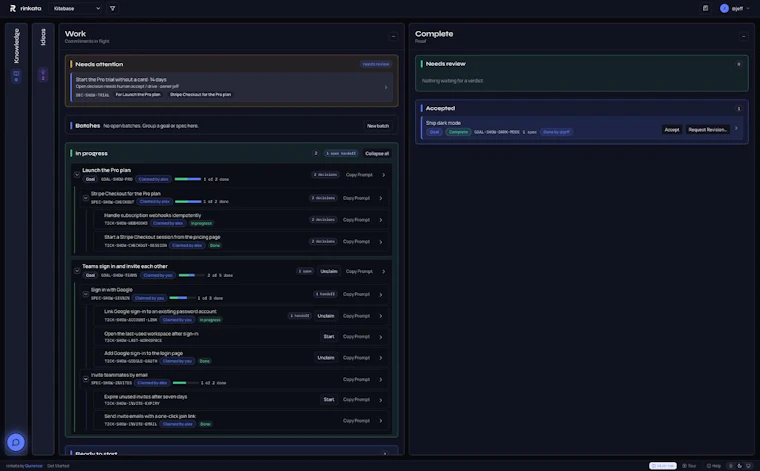Unclaim Link Google sign-in ticket
The image size is (760, 471).
coord(326,315)
